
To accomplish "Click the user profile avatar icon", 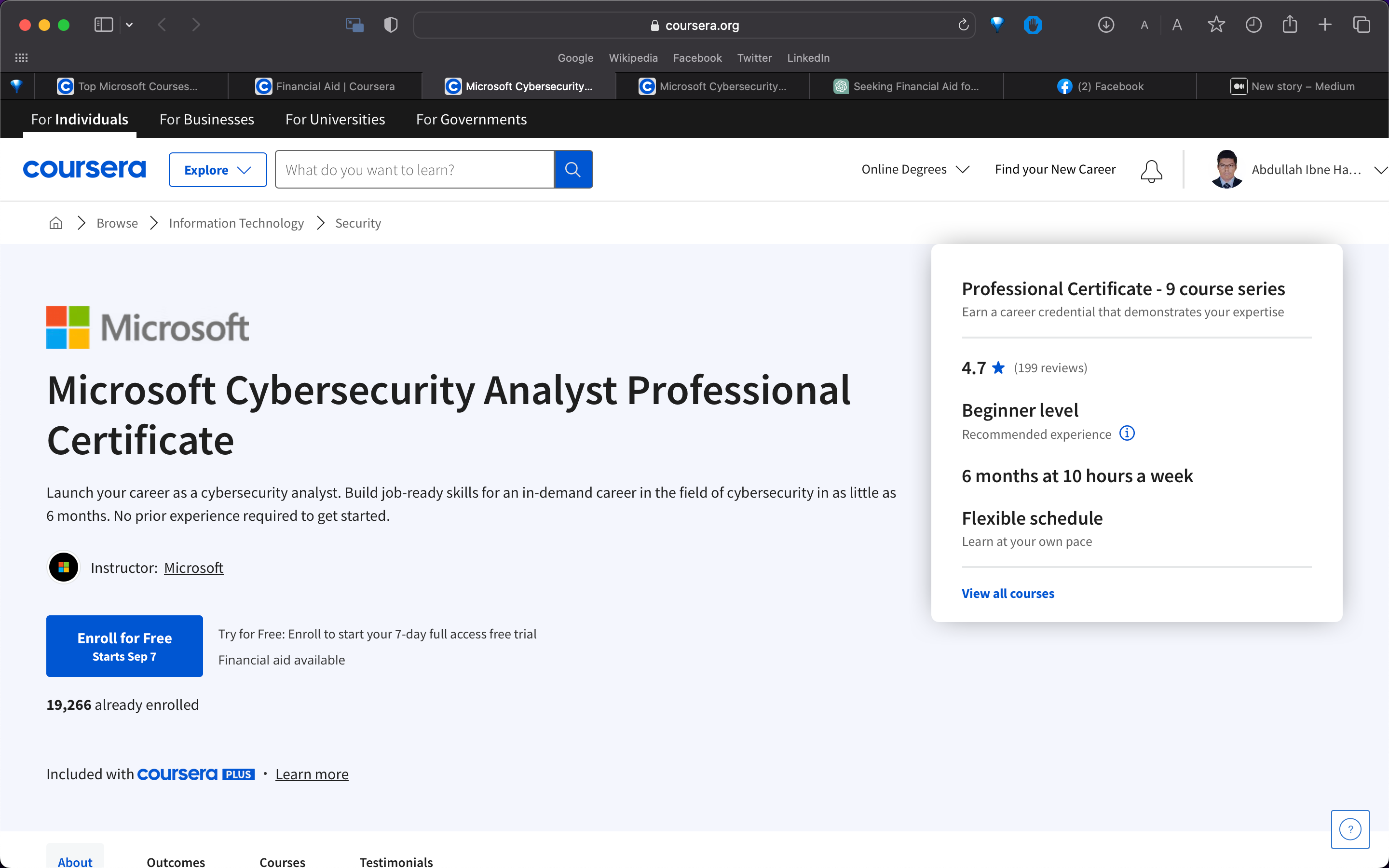I will pyautogui.click(x=1225, y=169).
